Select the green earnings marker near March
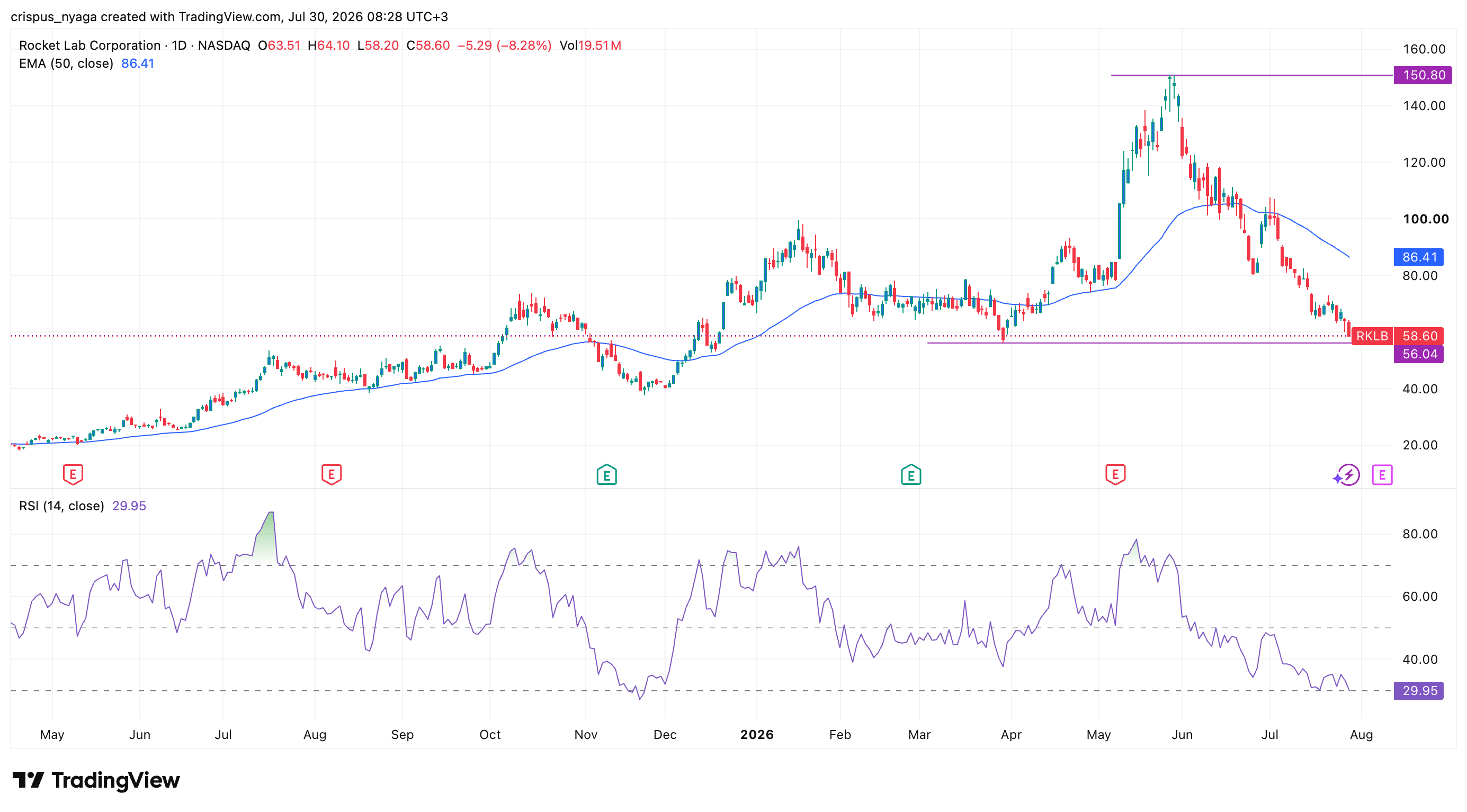 point(910,475)
